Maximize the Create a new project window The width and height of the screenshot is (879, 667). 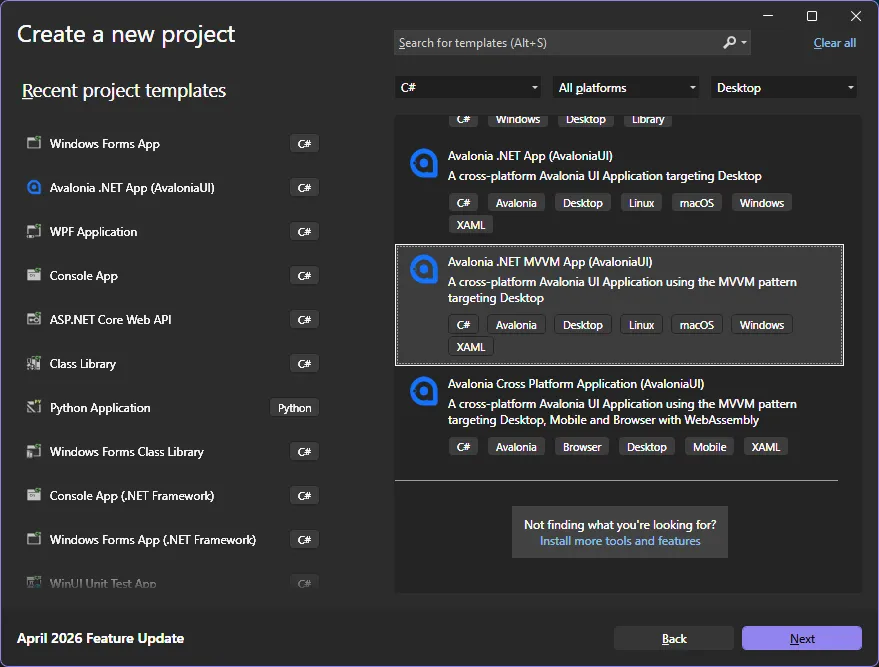(x=812, y=16)
